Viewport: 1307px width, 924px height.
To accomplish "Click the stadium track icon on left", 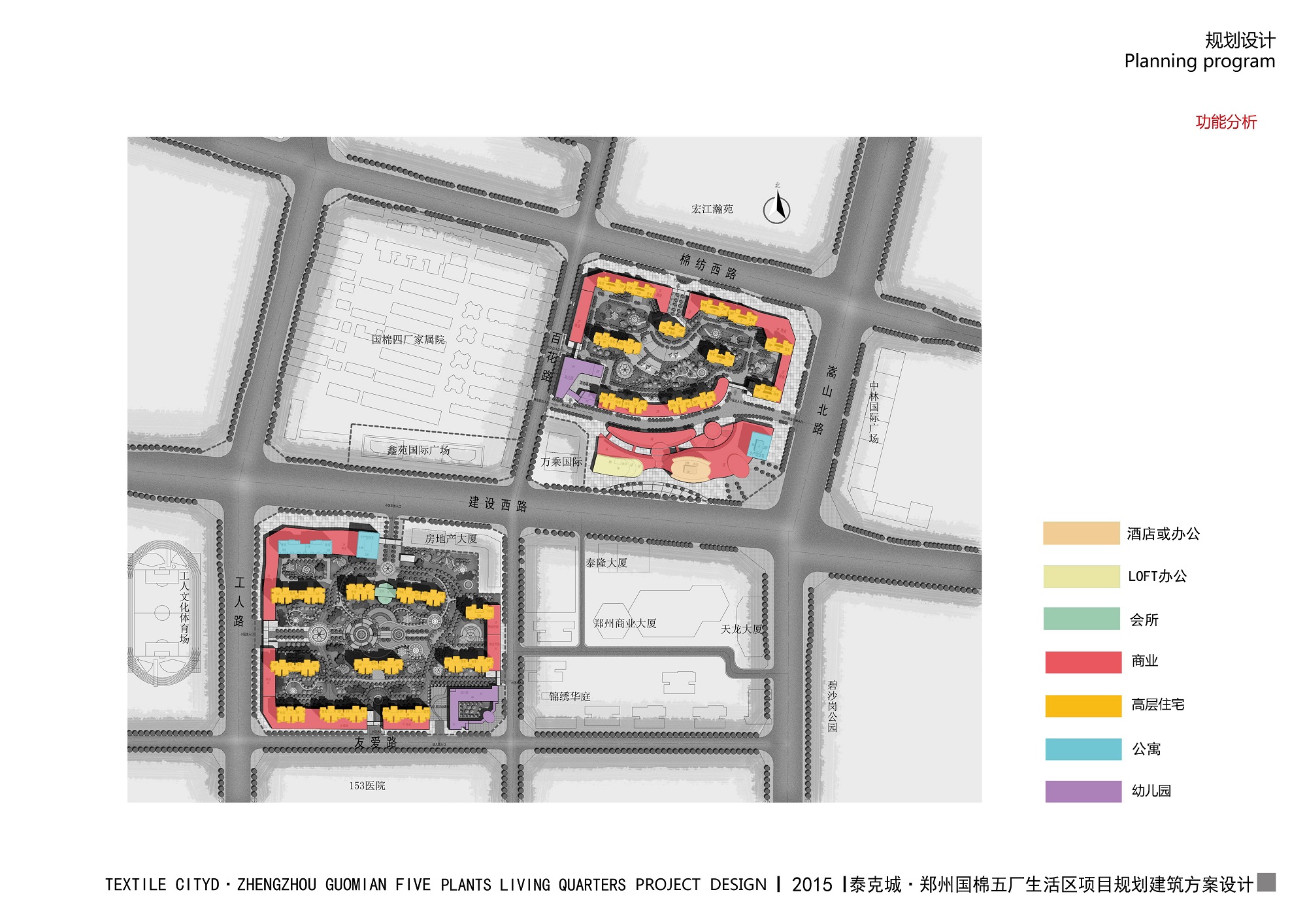I will (x=162, y=613).
